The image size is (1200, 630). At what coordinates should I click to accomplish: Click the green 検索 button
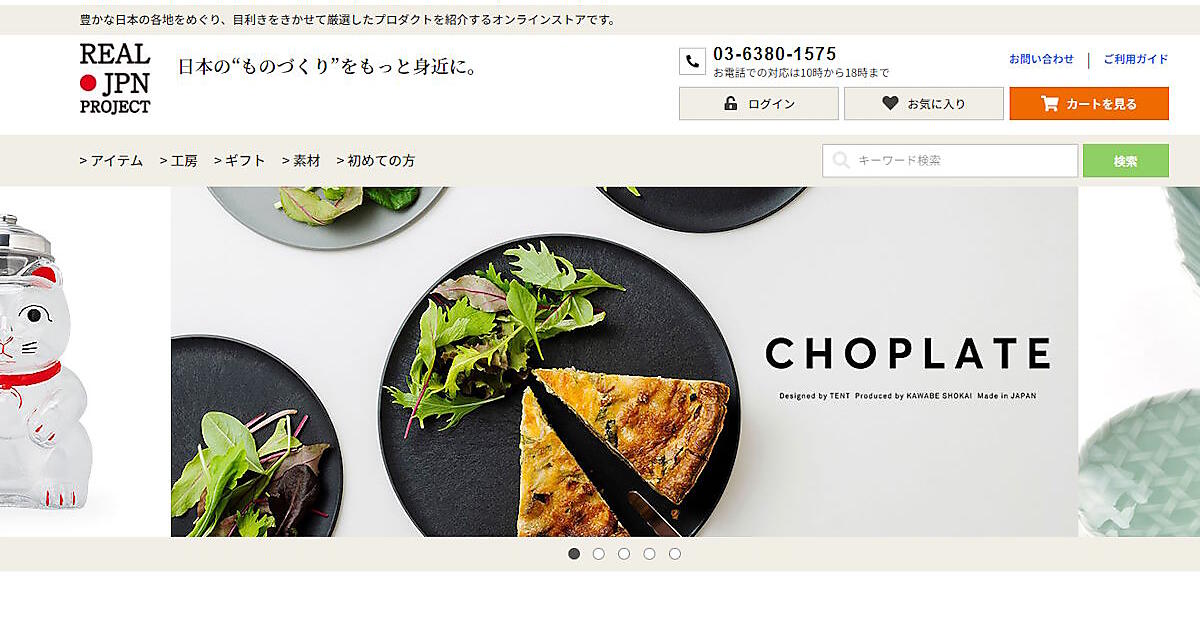click(x=1126, y=160)
